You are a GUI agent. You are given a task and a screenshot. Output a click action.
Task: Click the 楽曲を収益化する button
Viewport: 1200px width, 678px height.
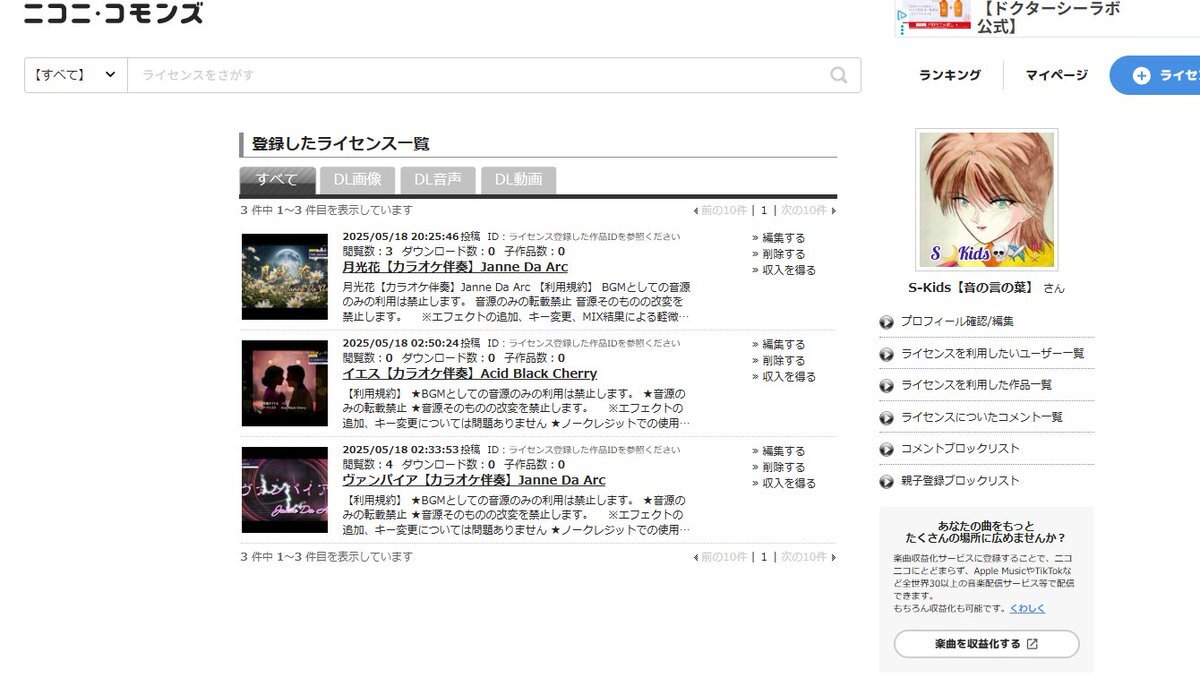(x=986, y=644)
